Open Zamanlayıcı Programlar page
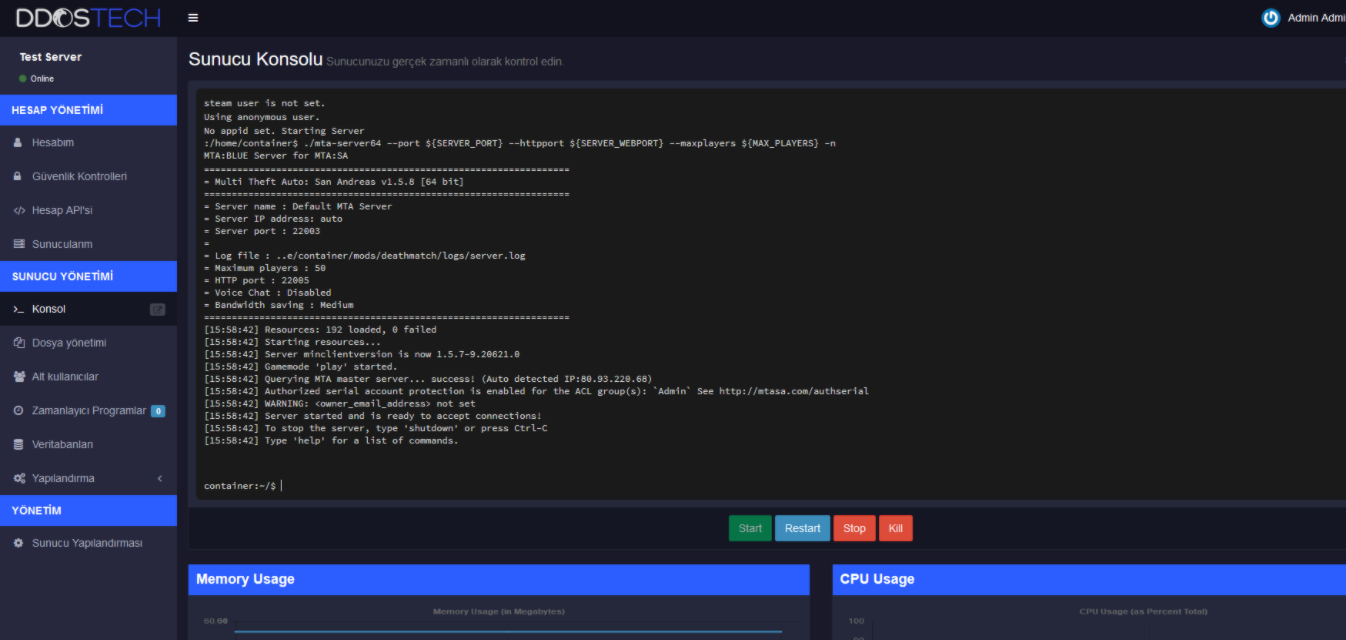Screen dimensions: 1346x640 pyautogui.click(x=89, y=411)
